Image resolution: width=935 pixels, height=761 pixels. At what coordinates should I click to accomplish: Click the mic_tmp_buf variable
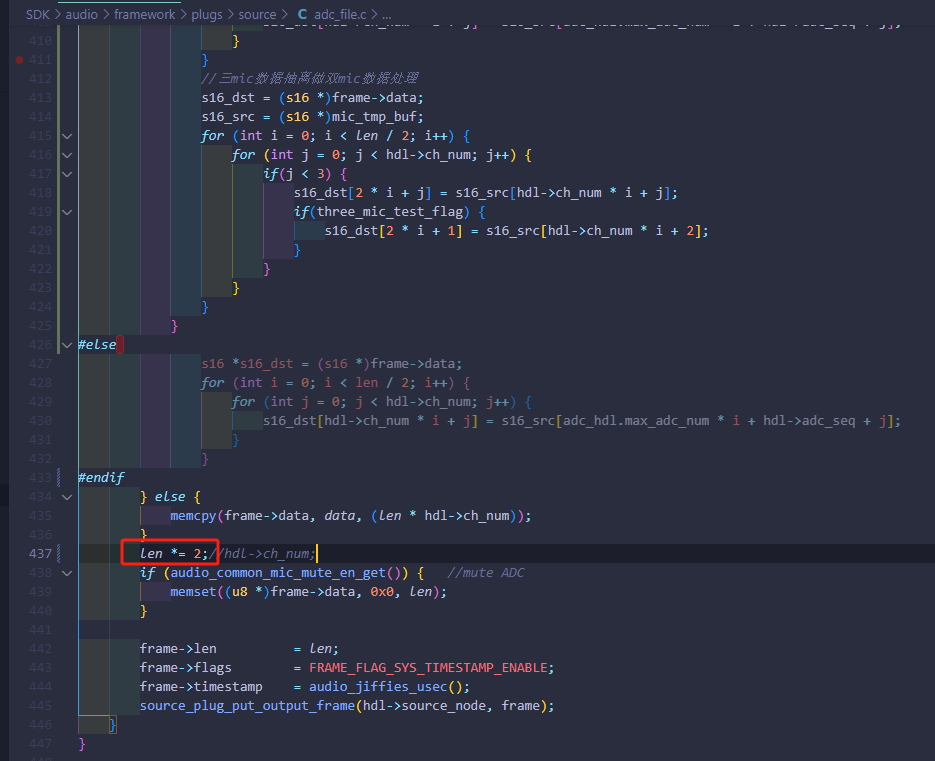click(374, 117)
